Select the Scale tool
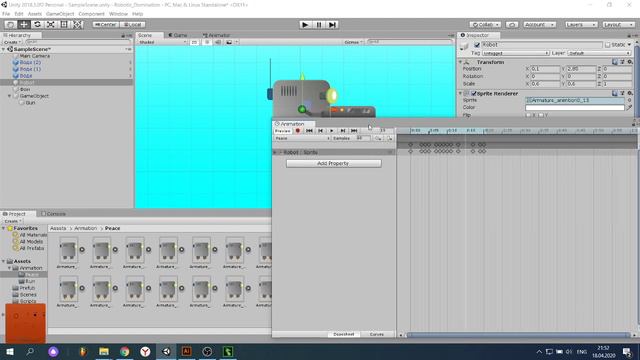 coord(51,24)
